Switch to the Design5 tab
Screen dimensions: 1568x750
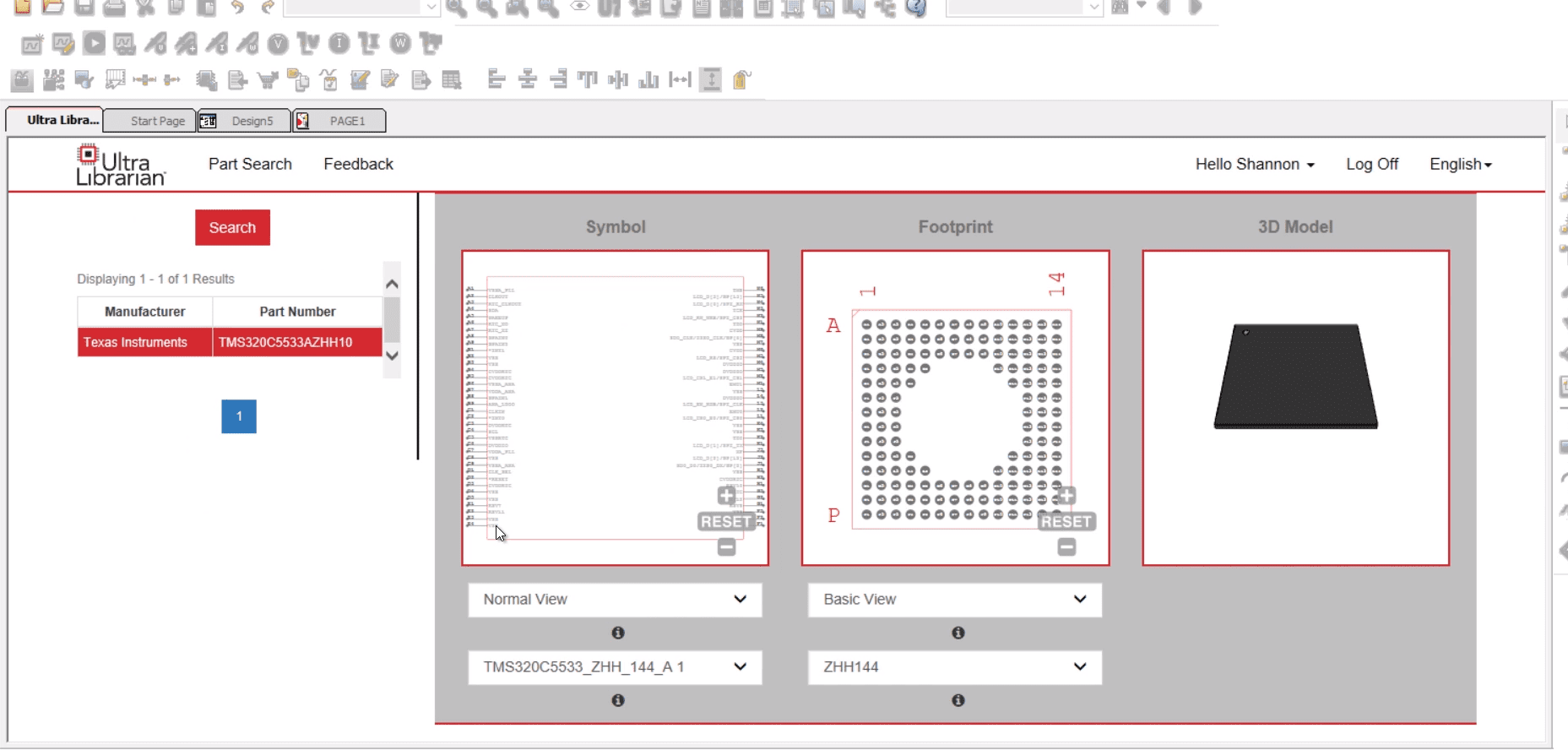point(244,121)
